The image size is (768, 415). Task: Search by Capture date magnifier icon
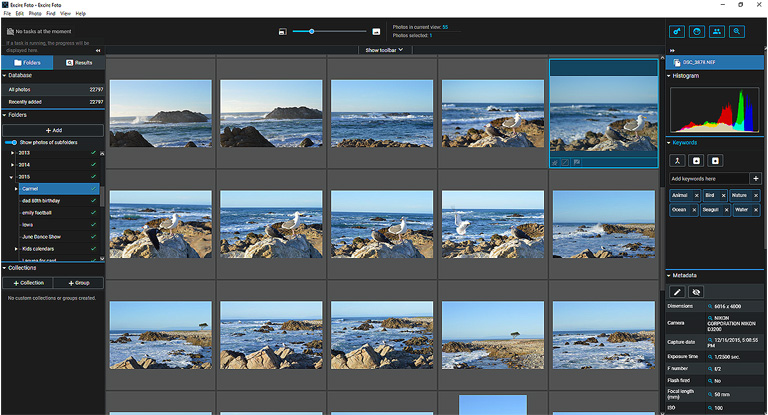click(x=710, y=340)
